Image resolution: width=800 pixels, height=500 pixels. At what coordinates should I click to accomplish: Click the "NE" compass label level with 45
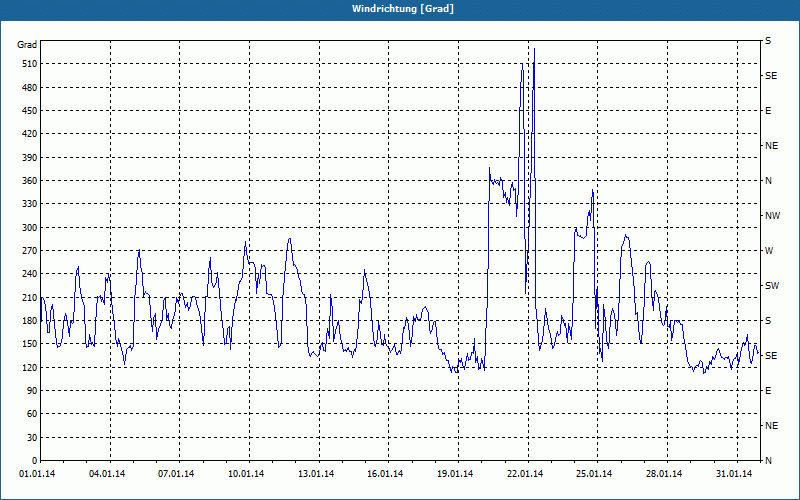[772, 426]
